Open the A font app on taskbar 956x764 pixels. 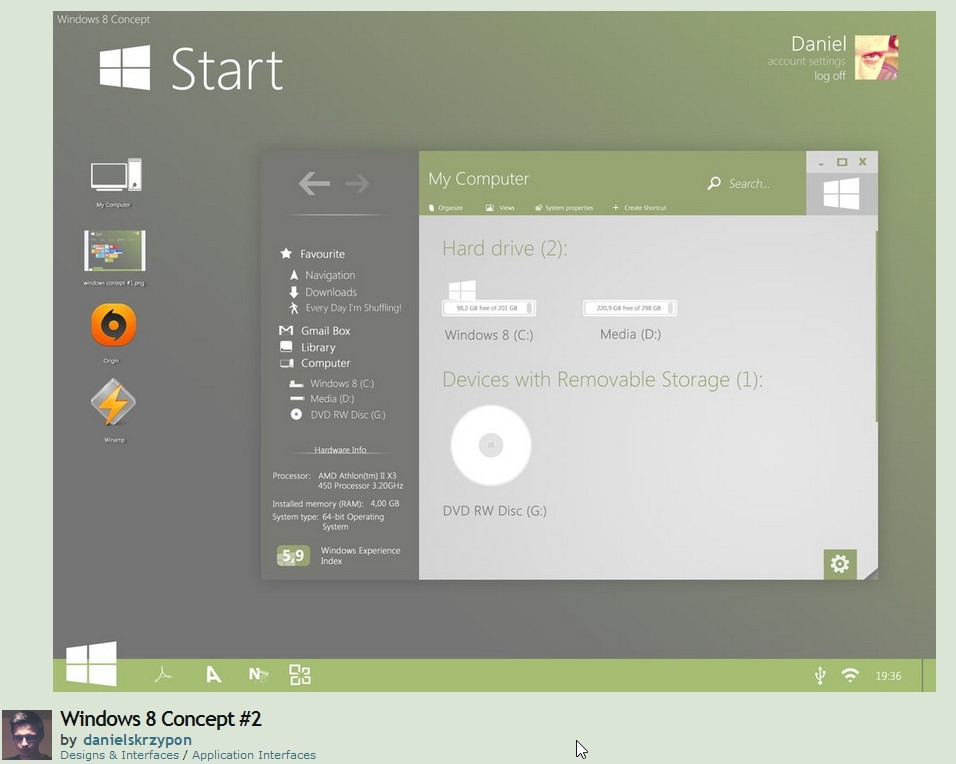213,674
